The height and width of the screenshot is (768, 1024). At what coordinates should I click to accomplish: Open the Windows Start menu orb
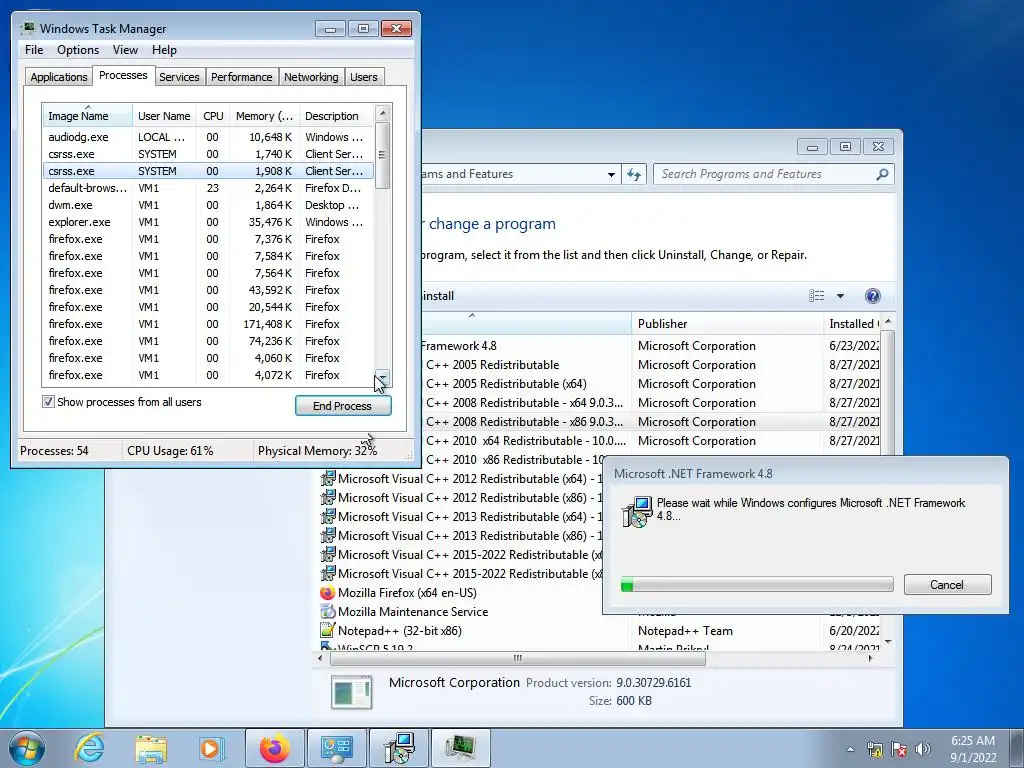27,748
